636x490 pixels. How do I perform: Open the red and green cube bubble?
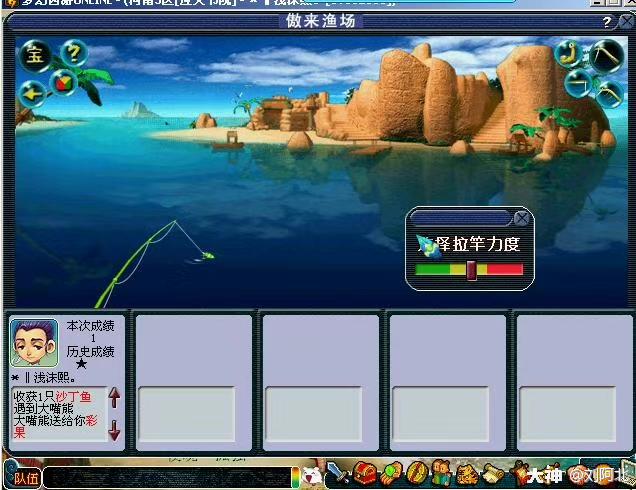pos(64,83)
